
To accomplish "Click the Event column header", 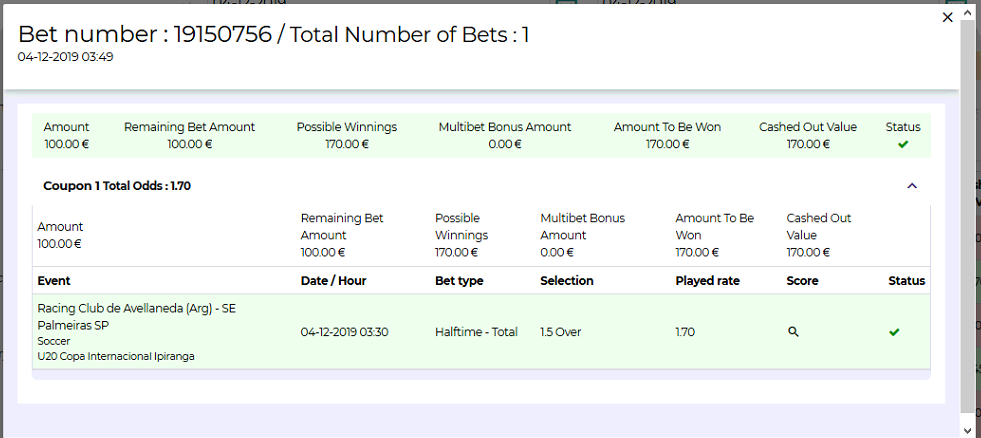I will point(54,281).
